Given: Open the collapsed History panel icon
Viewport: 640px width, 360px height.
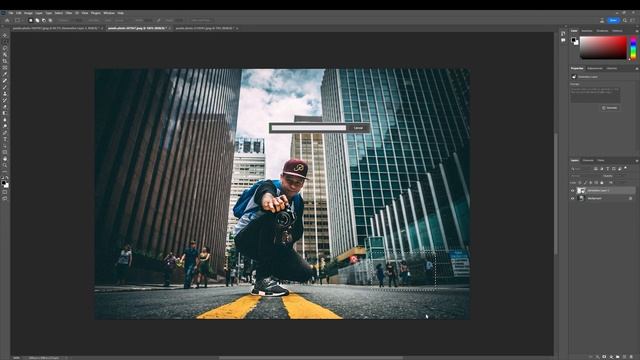Looking at the screenshot, I should coord(563,33).
